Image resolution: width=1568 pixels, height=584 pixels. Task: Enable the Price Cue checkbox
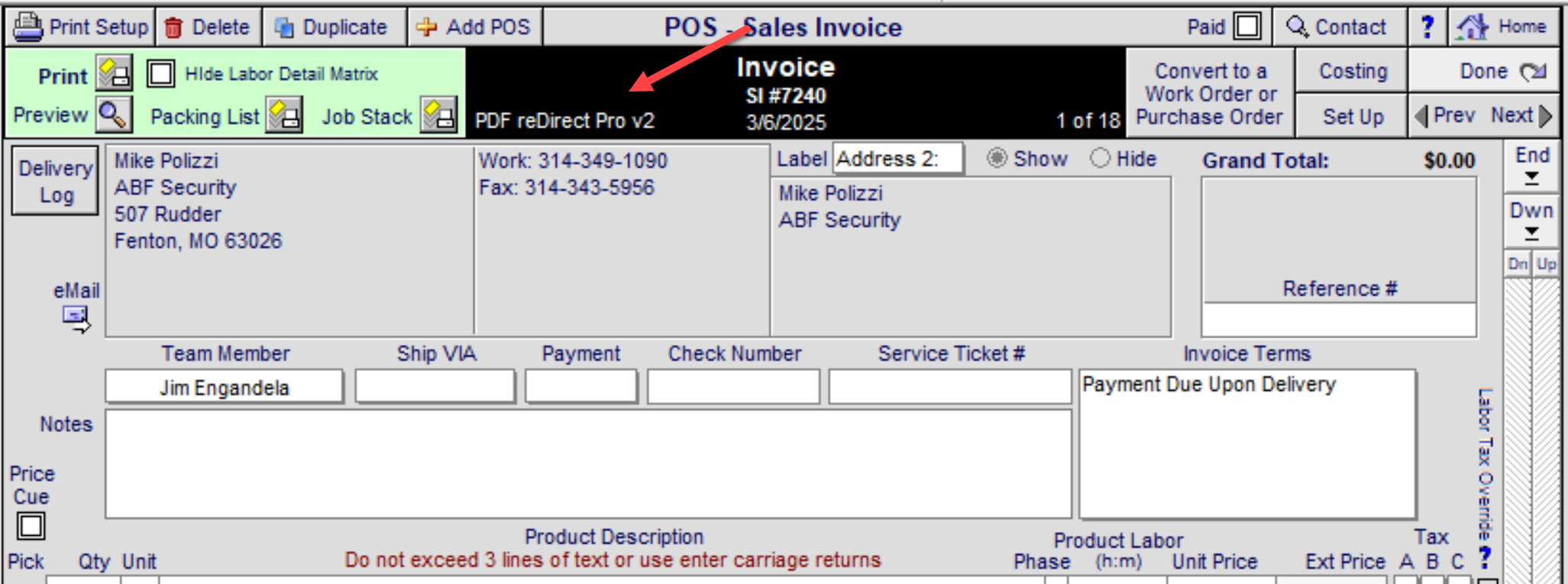(x=31, y=526)
